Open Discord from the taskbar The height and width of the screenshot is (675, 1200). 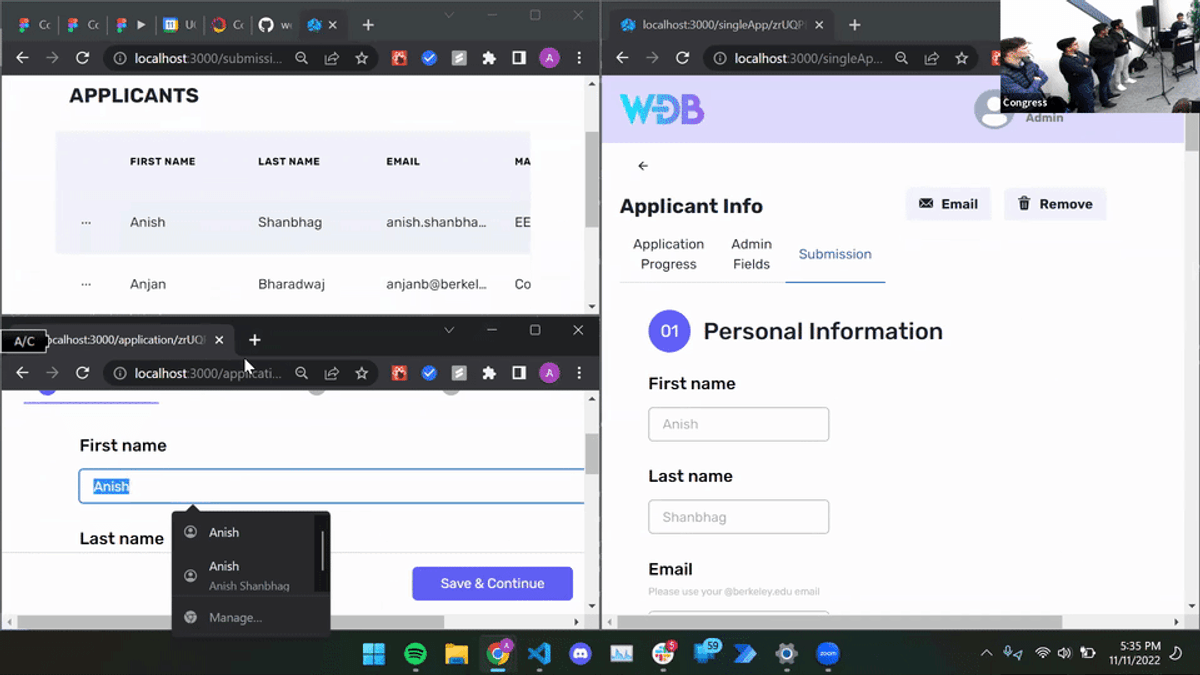click(581, 654)
